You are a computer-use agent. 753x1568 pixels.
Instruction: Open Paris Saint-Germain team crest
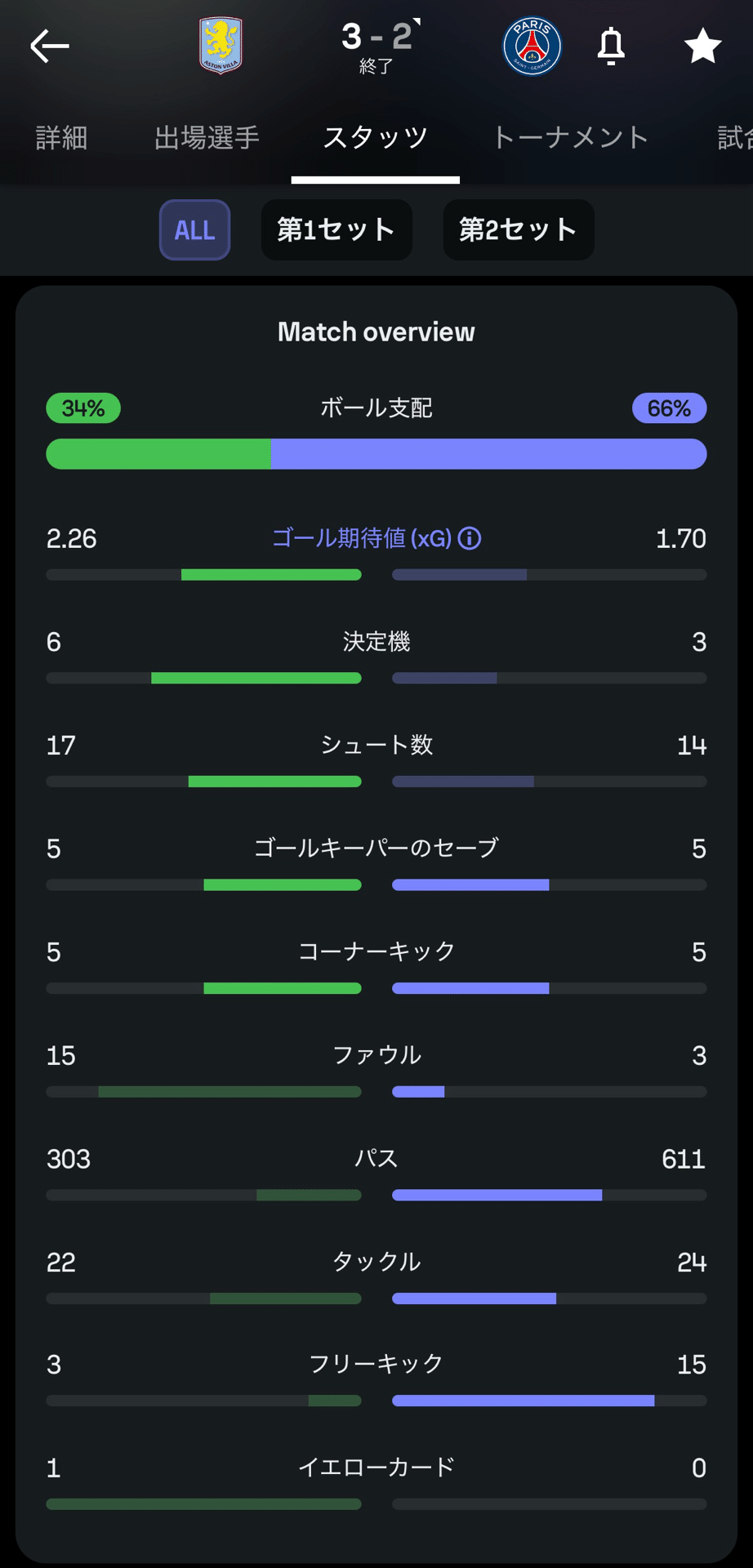coord(532,46)
